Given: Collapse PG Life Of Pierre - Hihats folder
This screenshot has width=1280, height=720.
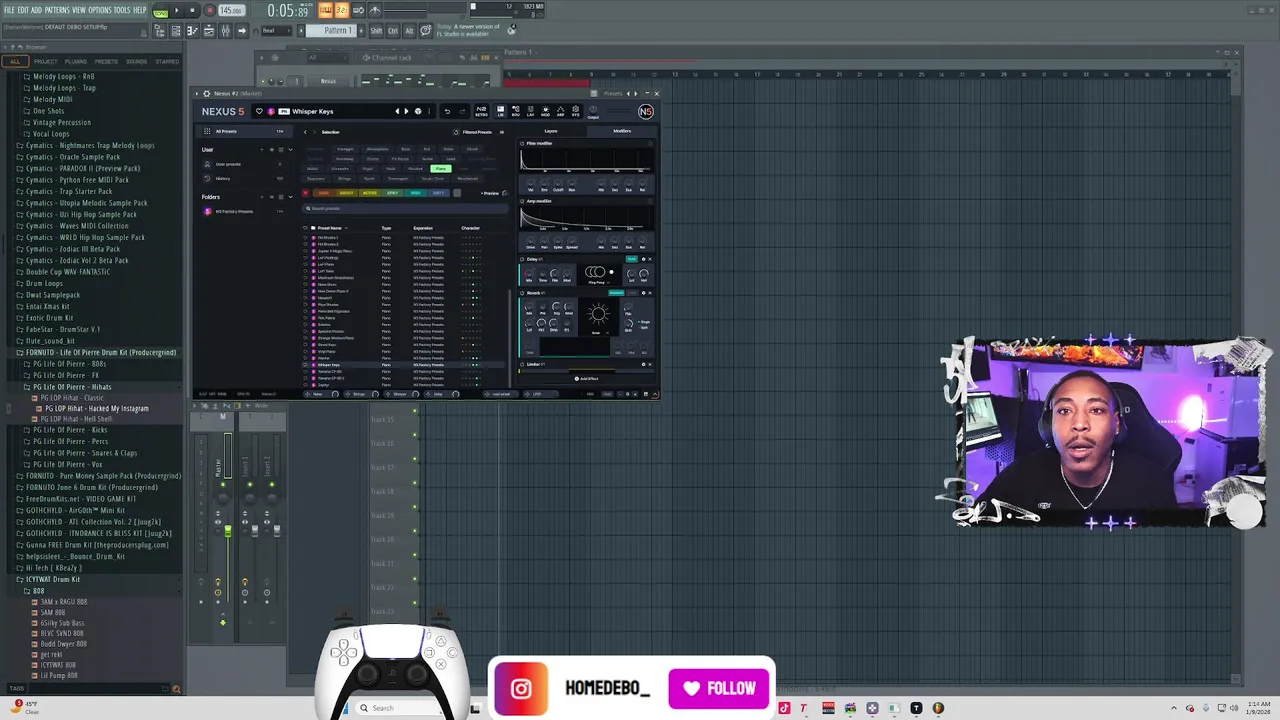Looking at the screenshot, I should (70, 387).
